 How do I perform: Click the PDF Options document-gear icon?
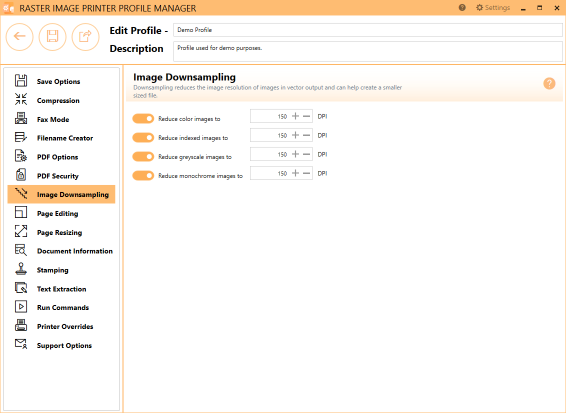[x=21, y=156]
